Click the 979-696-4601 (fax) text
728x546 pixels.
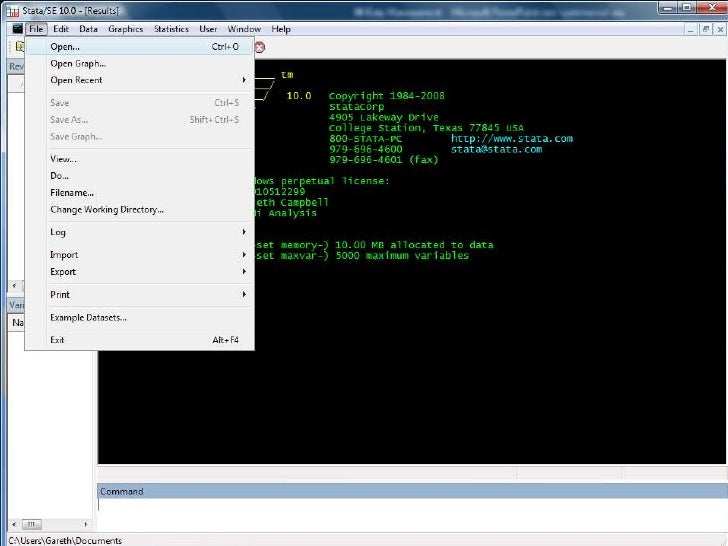[x=384, y=160]
